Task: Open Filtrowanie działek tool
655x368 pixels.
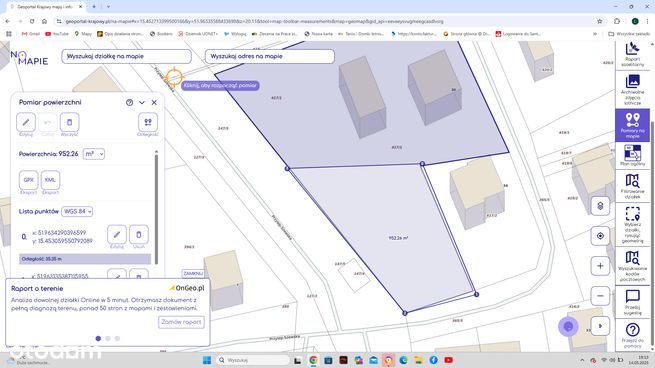Action: pyautogui.click(x=632, y=186)
